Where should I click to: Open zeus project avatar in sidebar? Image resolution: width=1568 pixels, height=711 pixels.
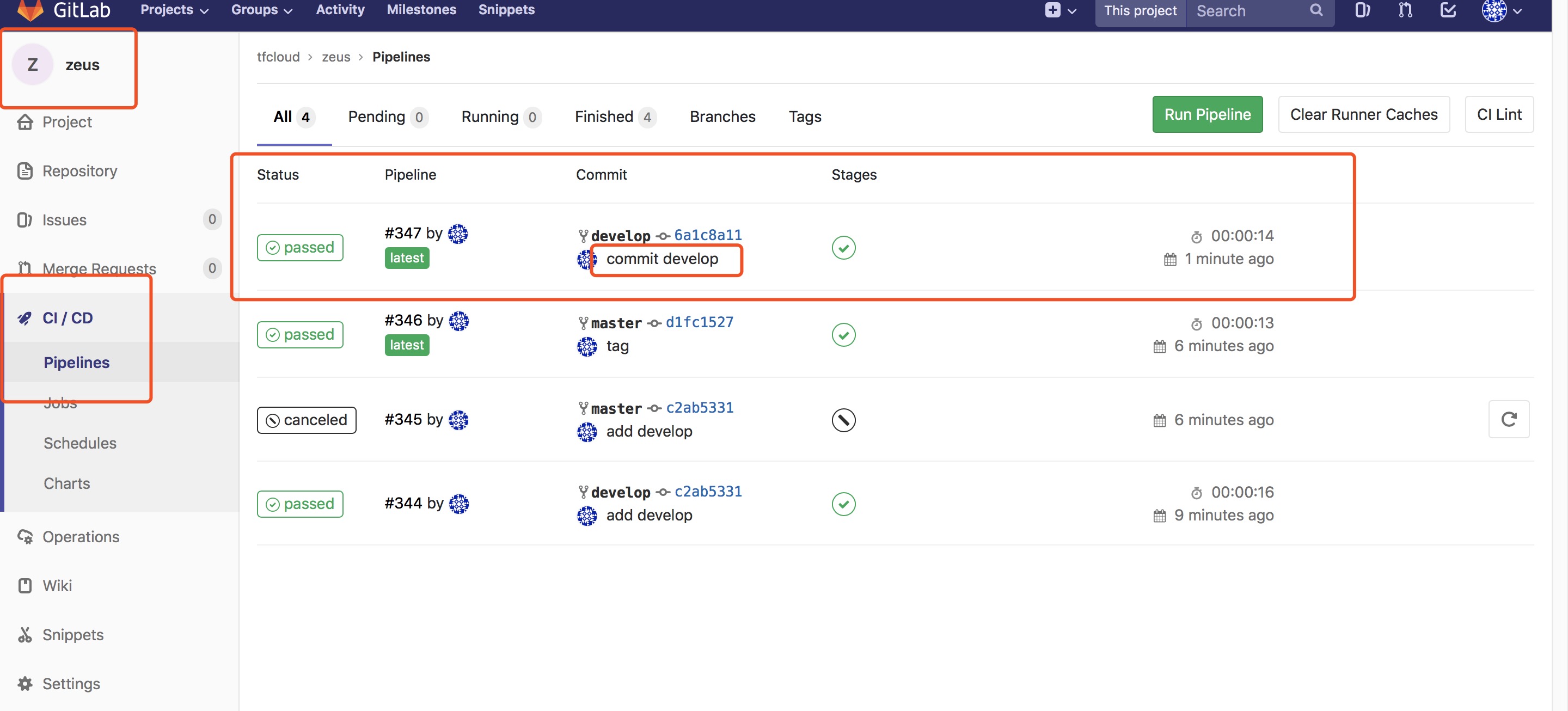(33, 65)
